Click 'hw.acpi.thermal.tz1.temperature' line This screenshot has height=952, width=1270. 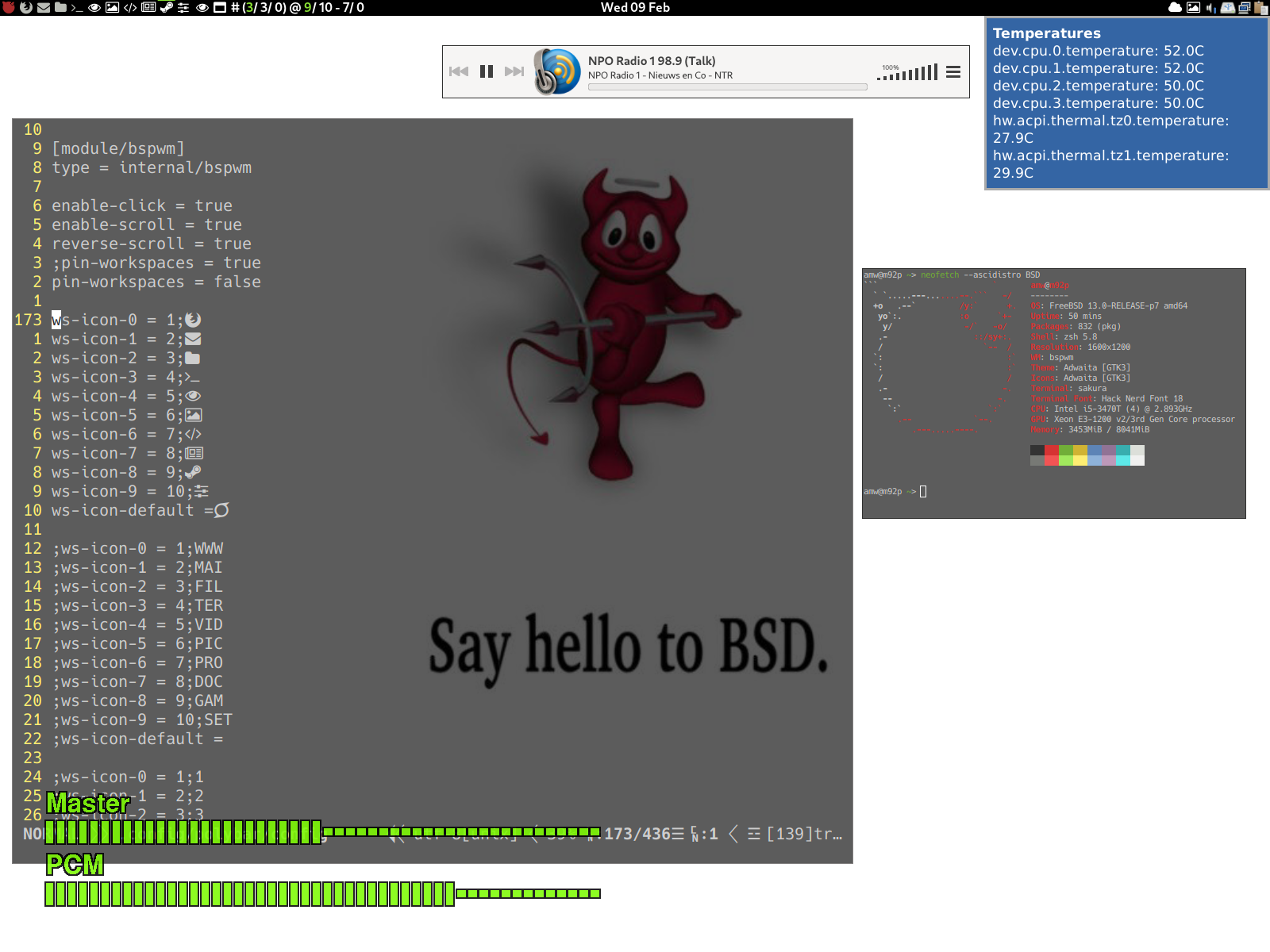point(1110,163)
